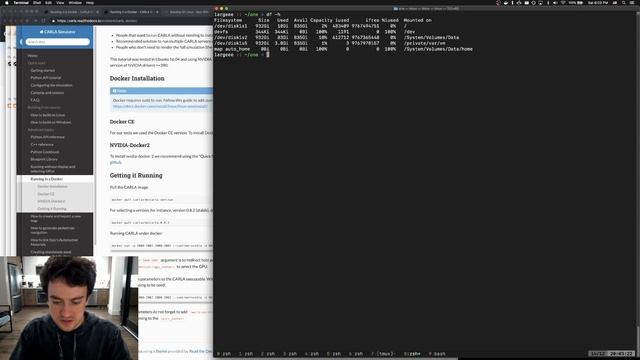640x360 pixels.
Task: Open the Shell menu
Action: (37, 2)
